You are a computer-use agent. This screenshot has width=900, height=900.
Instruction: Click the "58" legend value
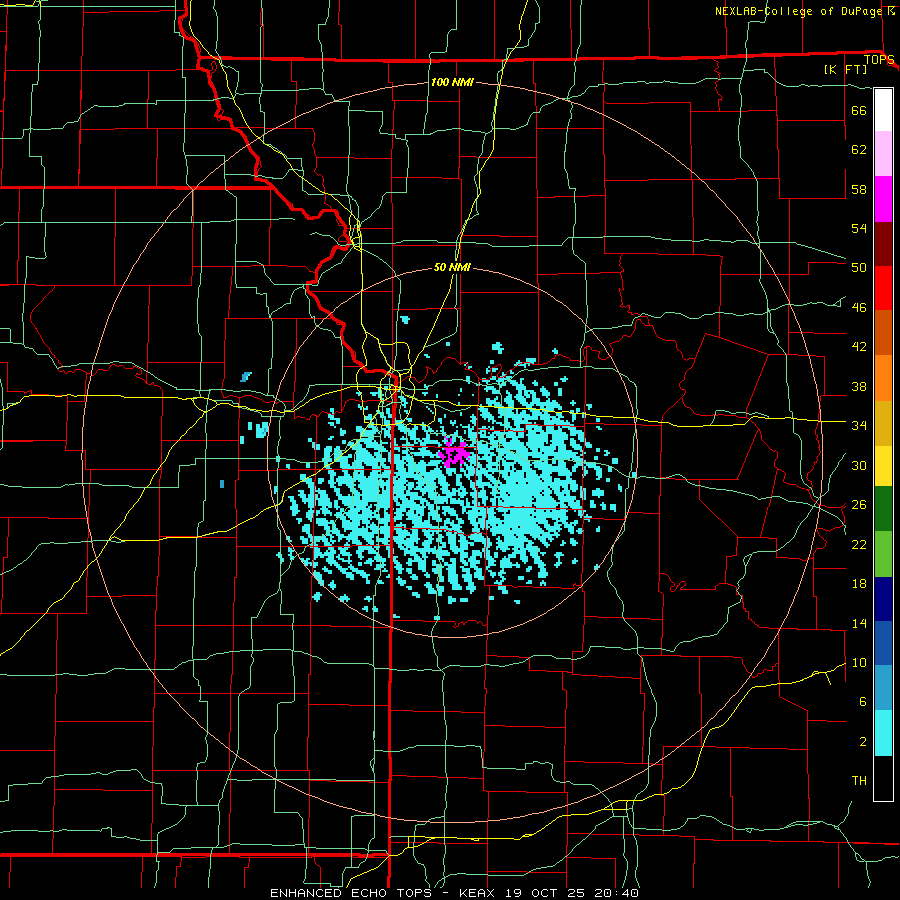(859, 189)
